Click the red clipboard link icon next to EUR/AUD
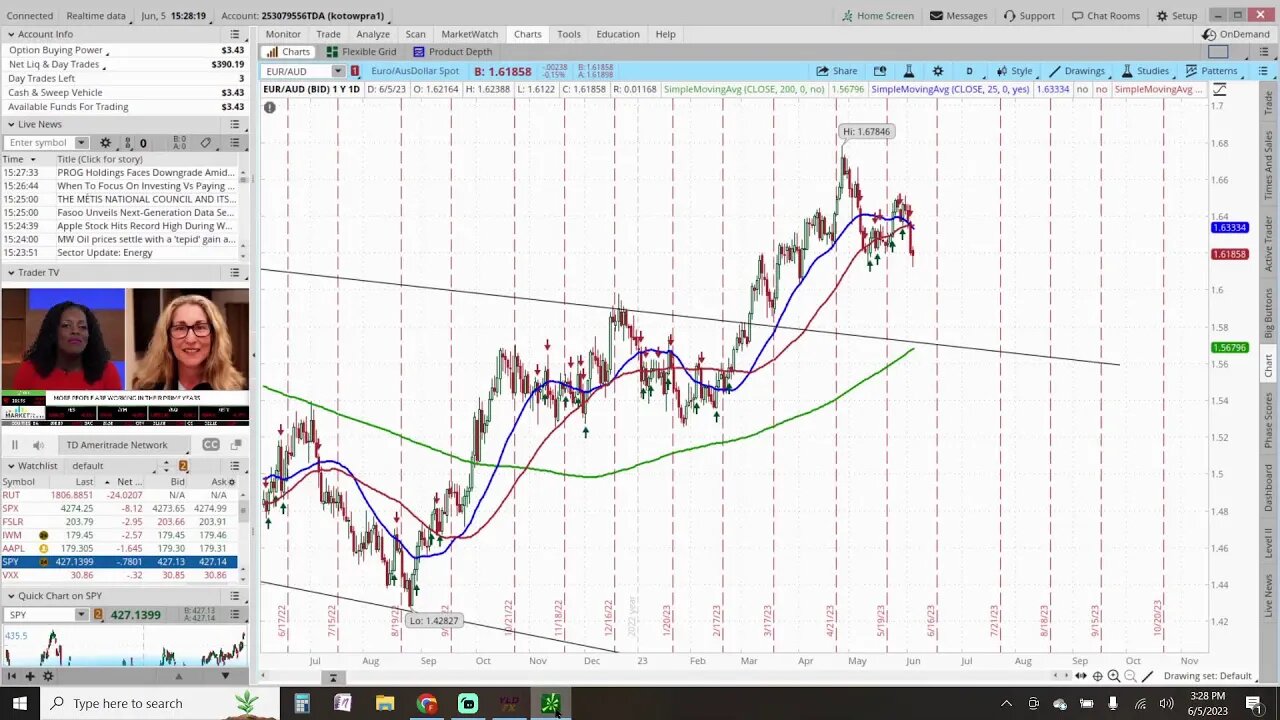Viewport: 1280px width, 720px height. coord(355,71)
